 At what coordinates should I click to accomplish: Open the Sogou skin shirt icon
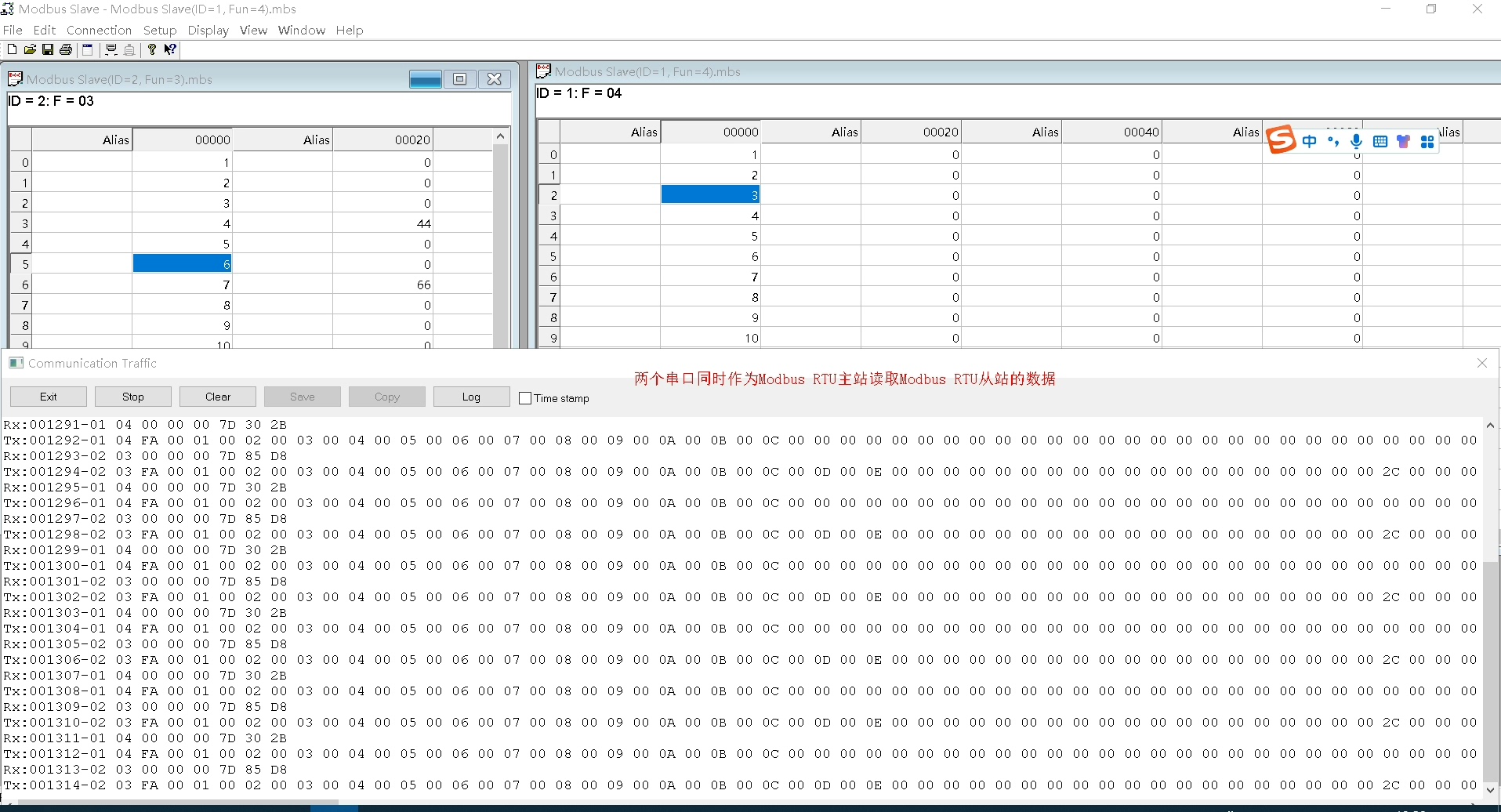click(1403, 141)
